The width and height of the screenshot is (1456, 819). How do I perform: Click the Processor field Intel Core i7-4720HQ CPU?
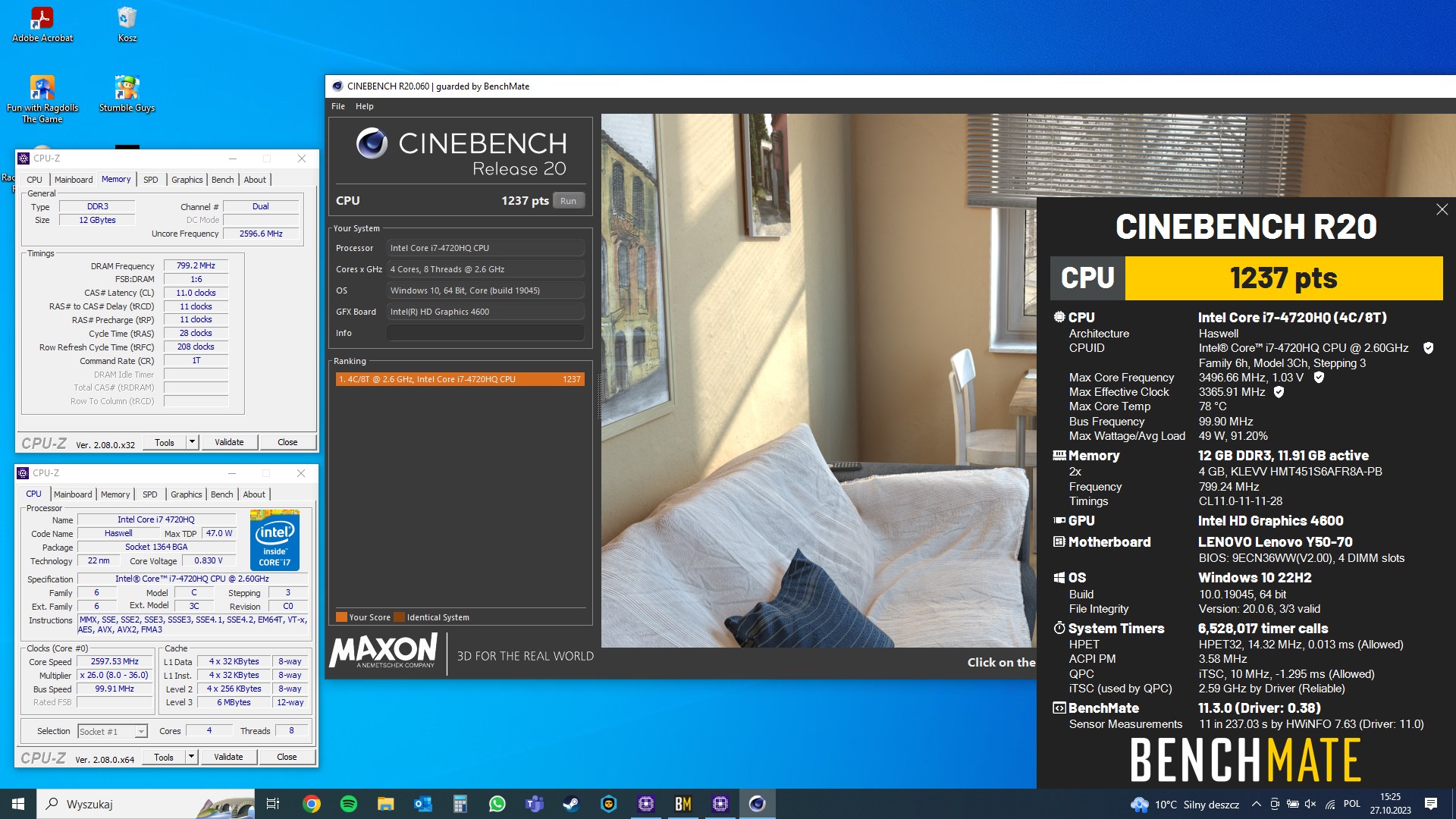[x=485, y=248]
